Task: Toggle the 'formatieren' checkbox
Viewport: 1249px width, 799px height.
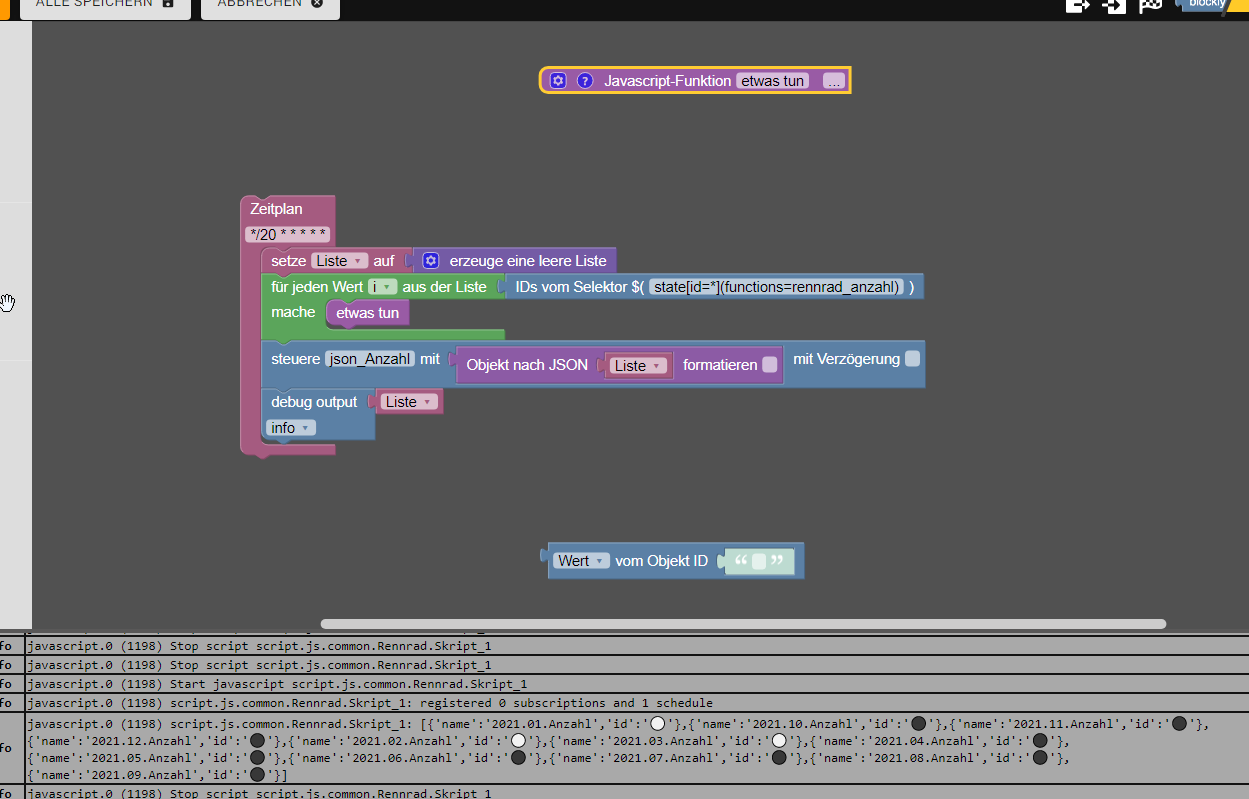Action: click(x=769, y=365)
